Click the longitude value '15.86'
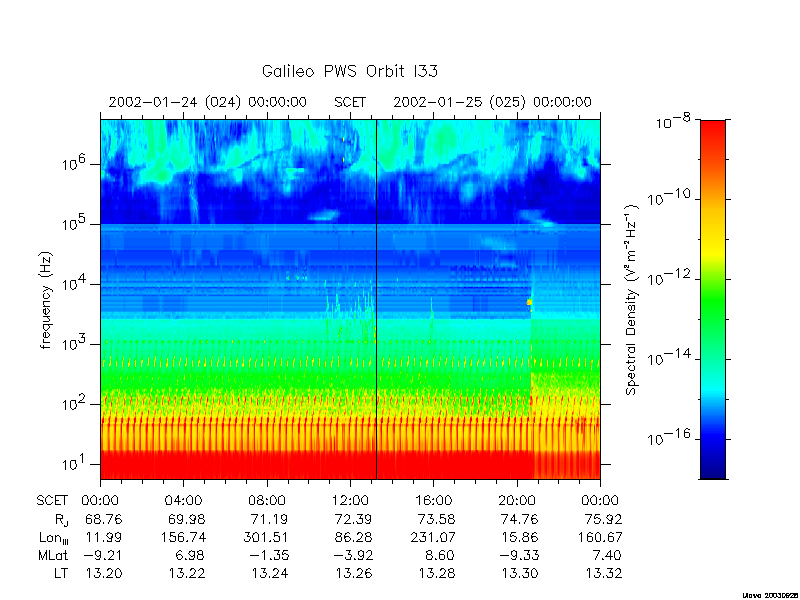 pos(520,537)
